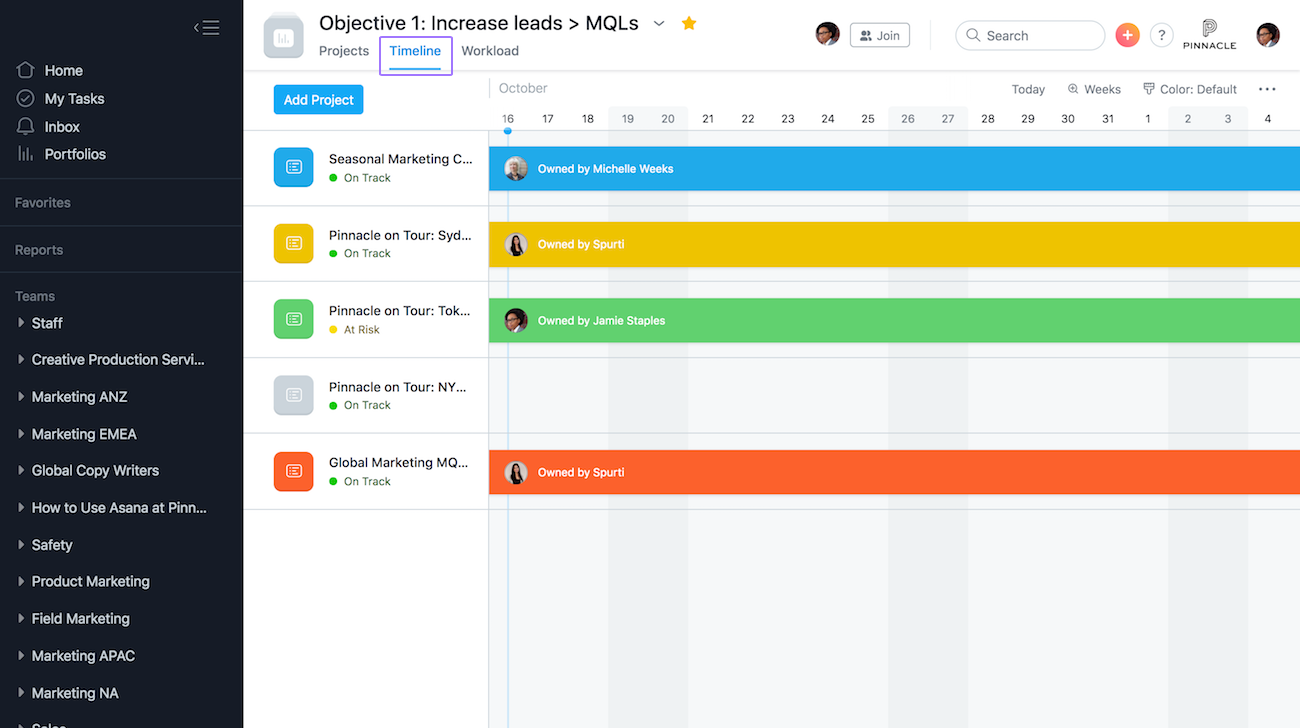Open the timeline more options ellipsis
This screenshot has height=728, width=1300.
tap(1267, 89)
